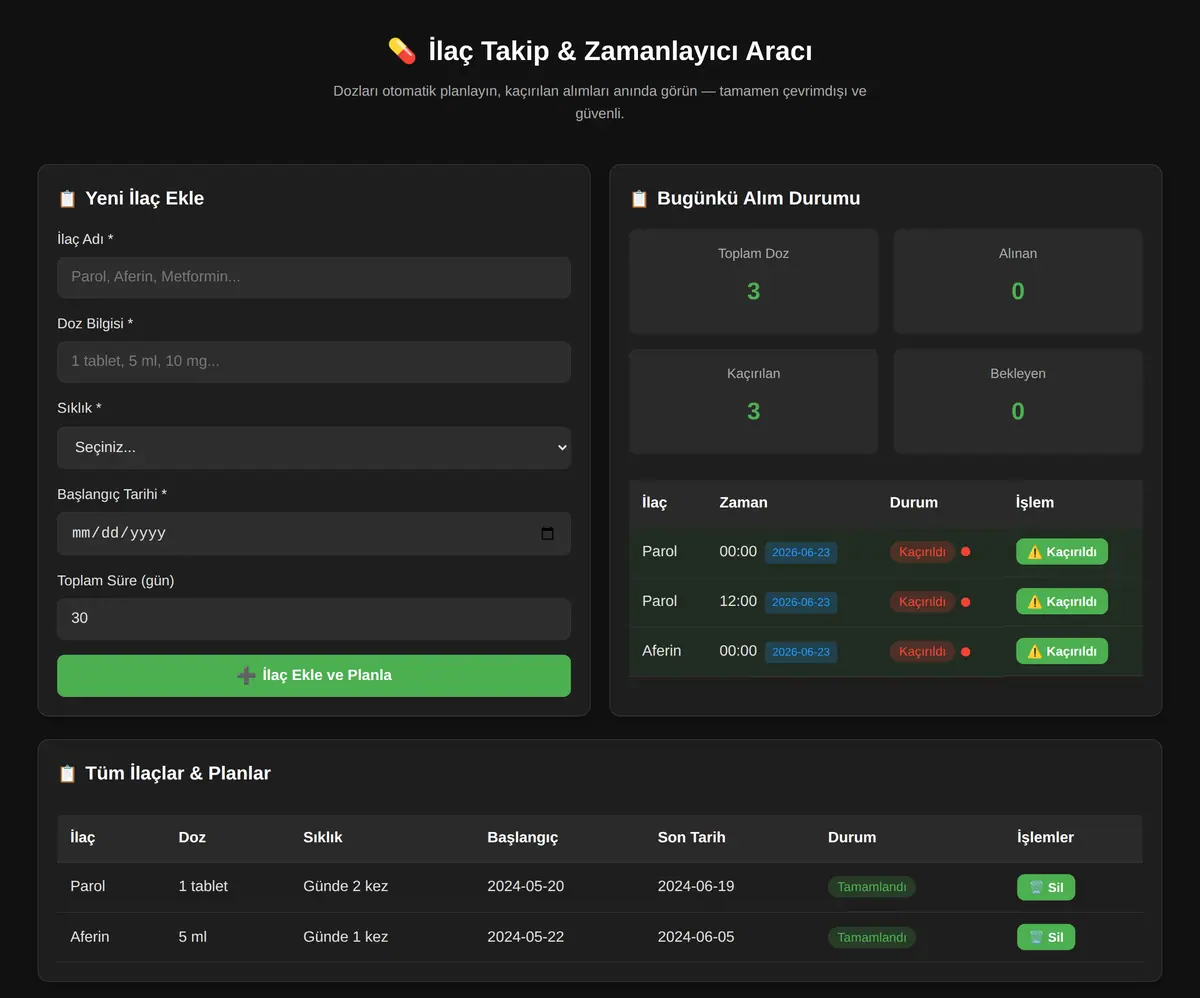Click the Sıklık column header in plans table
The width and height of the screenshot is (1200, 998).
click(x=323, y=837)
